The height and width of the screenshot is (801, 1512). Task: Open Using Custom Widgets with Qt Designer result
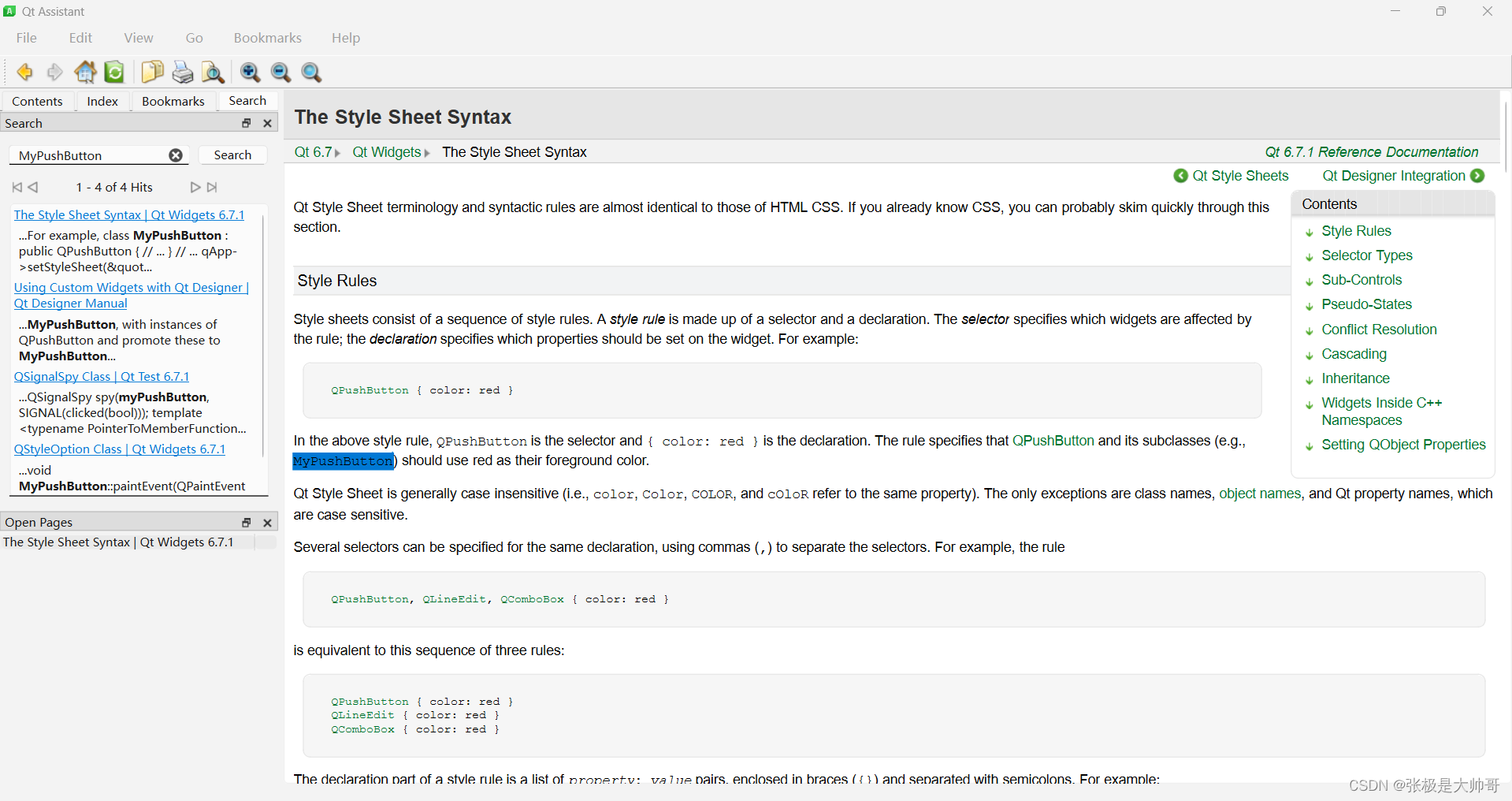pyautogui.click(x=131, y=295)
